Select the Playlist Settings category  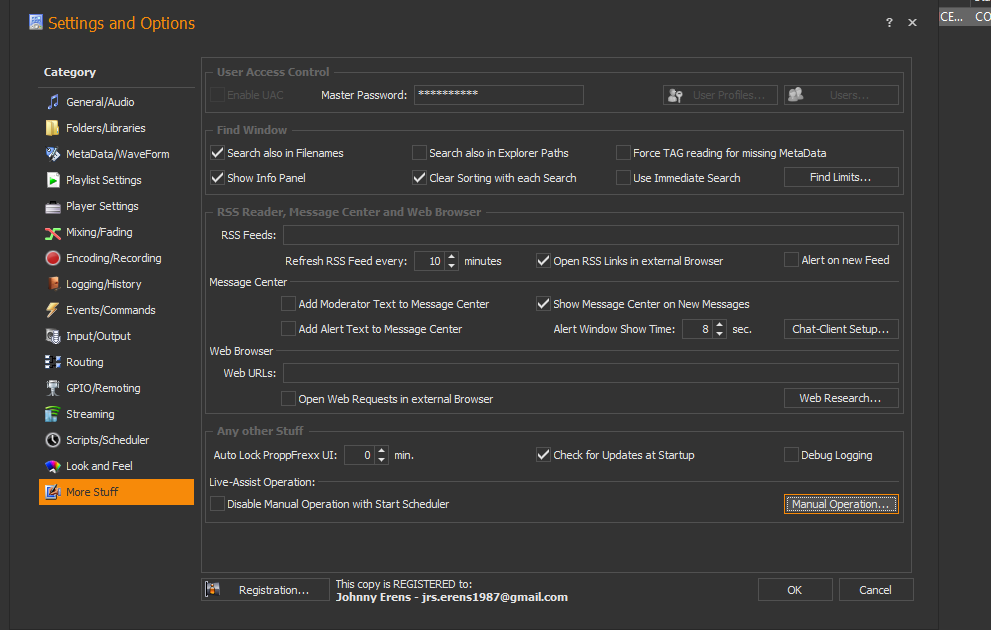coord(116,180)
